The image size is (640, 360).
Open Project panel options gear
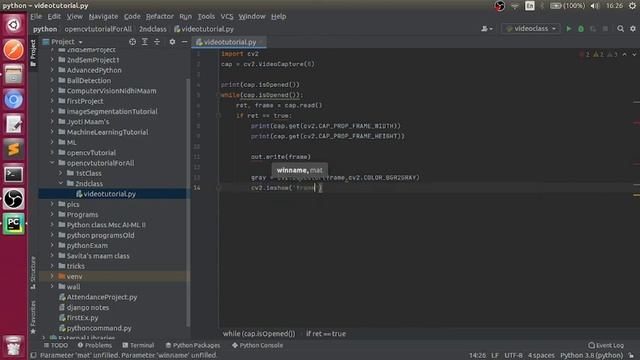pyautogui.click(x=172, y=42)
